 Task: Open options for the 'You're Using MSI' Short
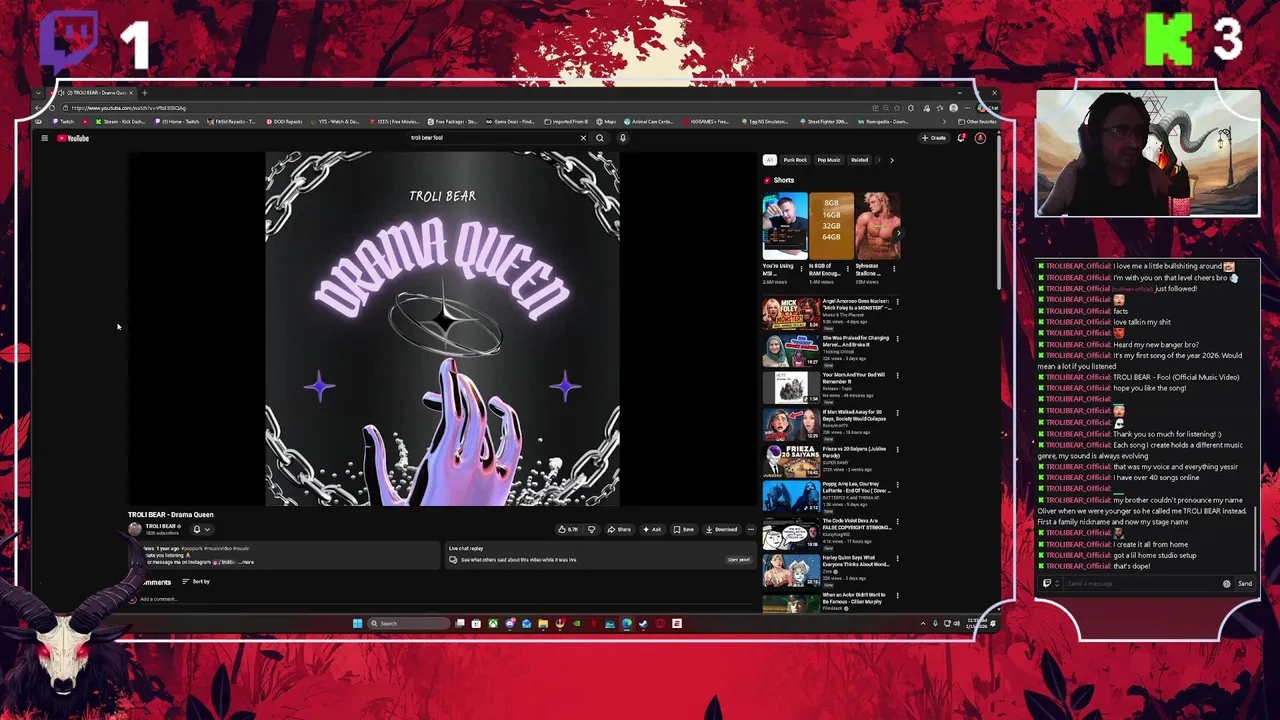[x=801, y=269]
